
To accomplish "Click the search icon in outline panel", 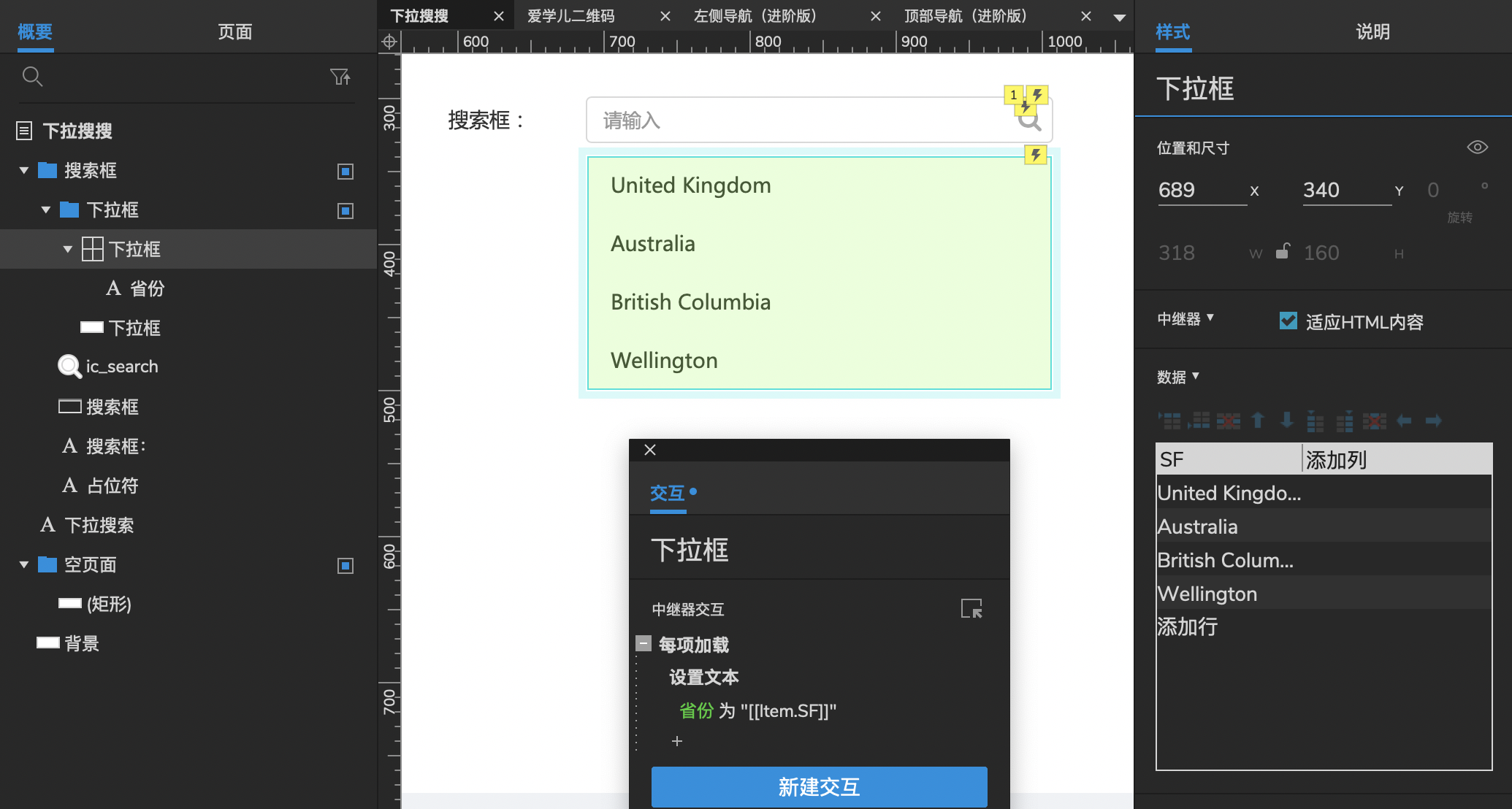I will 32,76.
